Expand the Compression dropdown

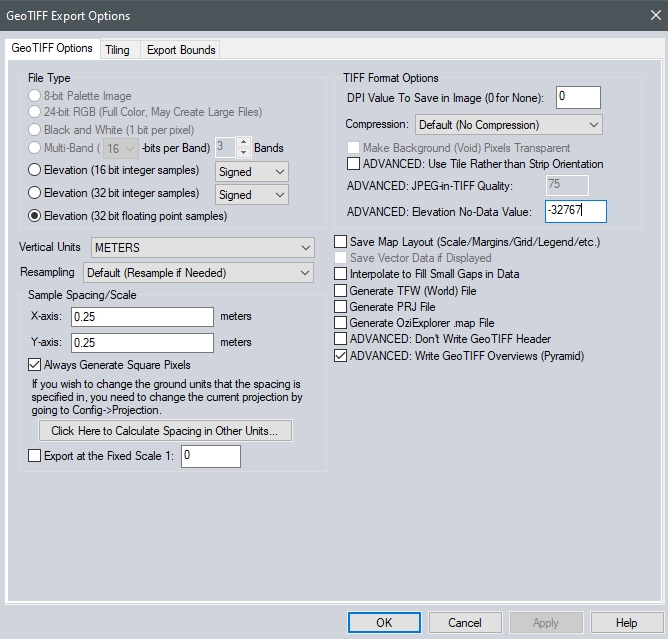point(507,125)
